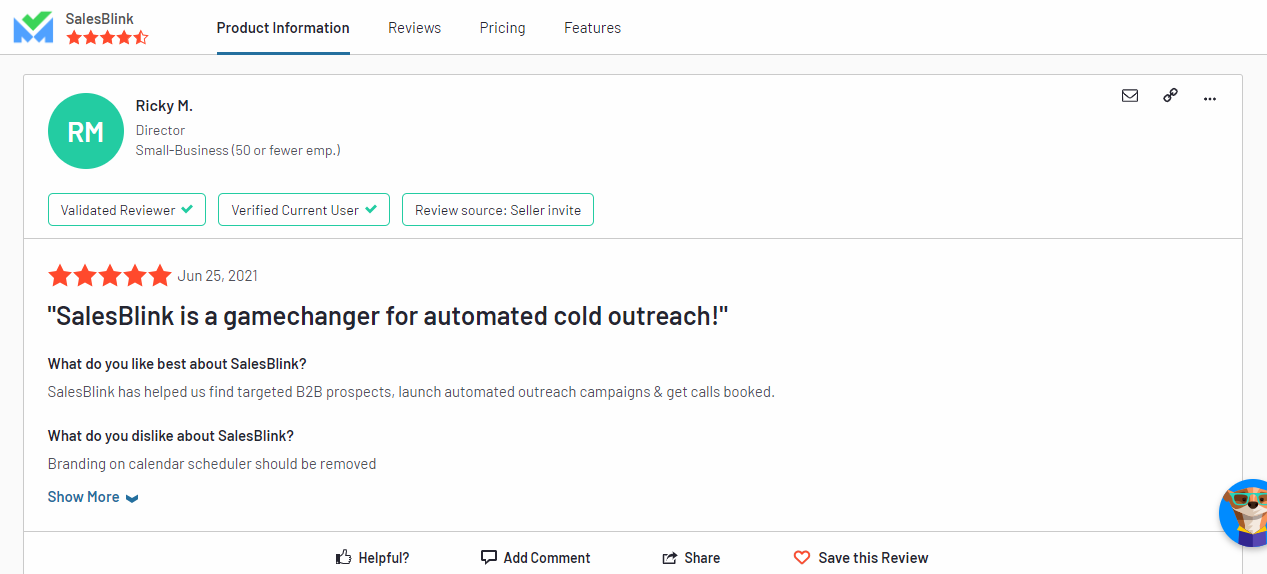This screenshot has height=574, width=1267.
Task: Click the thumbs-up icon
Action: tap(344, 557)
